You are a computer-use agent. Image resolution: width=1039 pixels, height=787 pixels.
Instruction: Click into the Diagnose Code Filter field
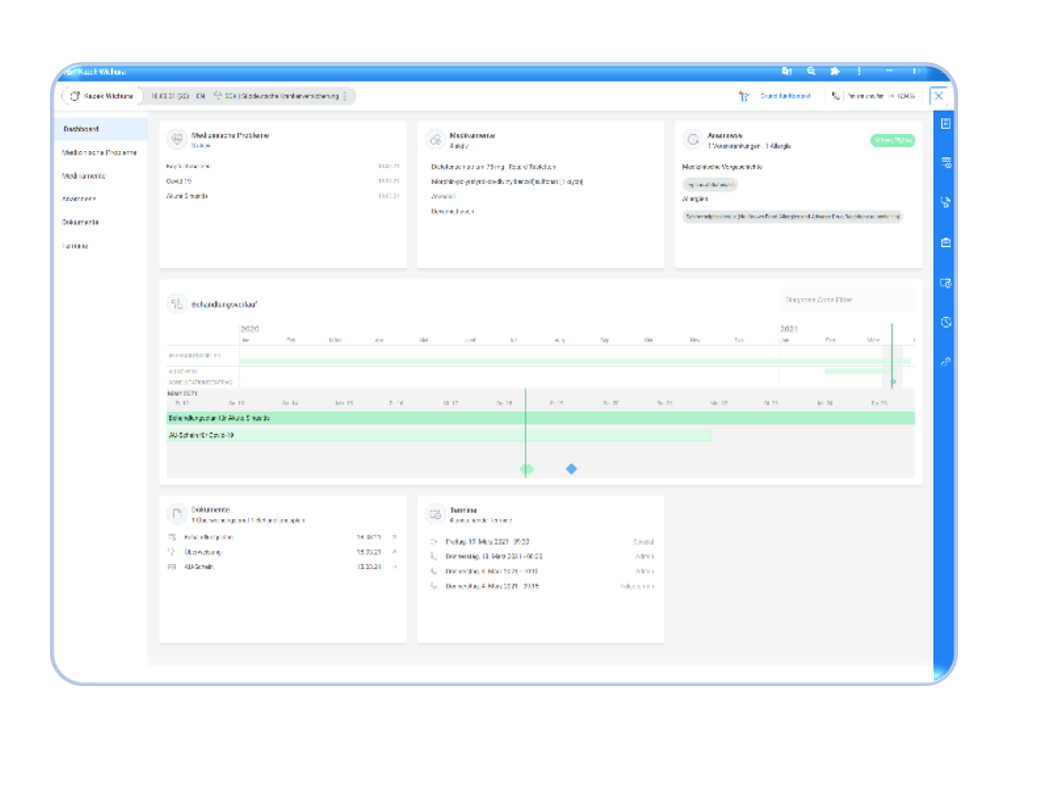[x=845, y=300]
